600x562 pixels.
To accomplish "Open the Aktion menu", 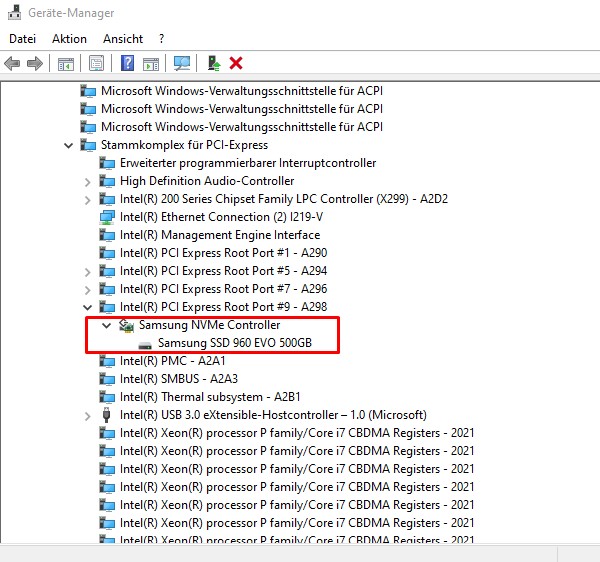I will [69, 39].
